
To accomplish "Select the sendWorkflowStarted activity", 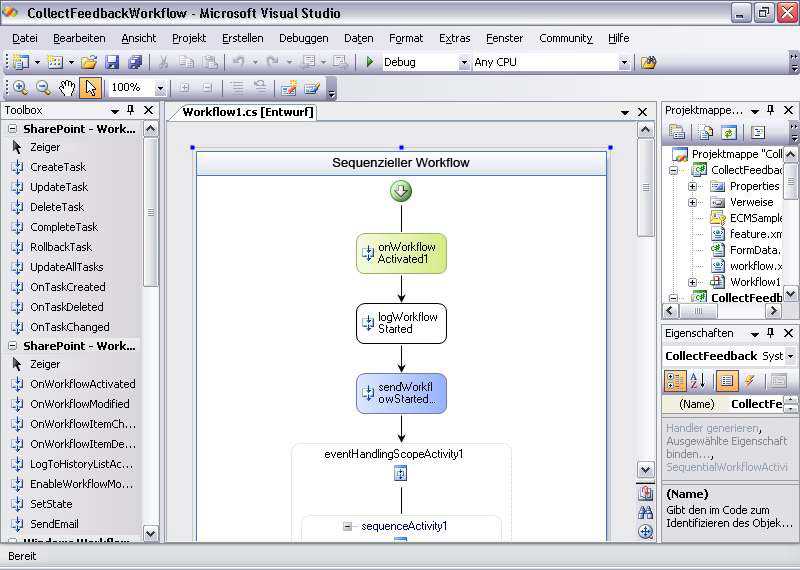I will coord(401,393).
